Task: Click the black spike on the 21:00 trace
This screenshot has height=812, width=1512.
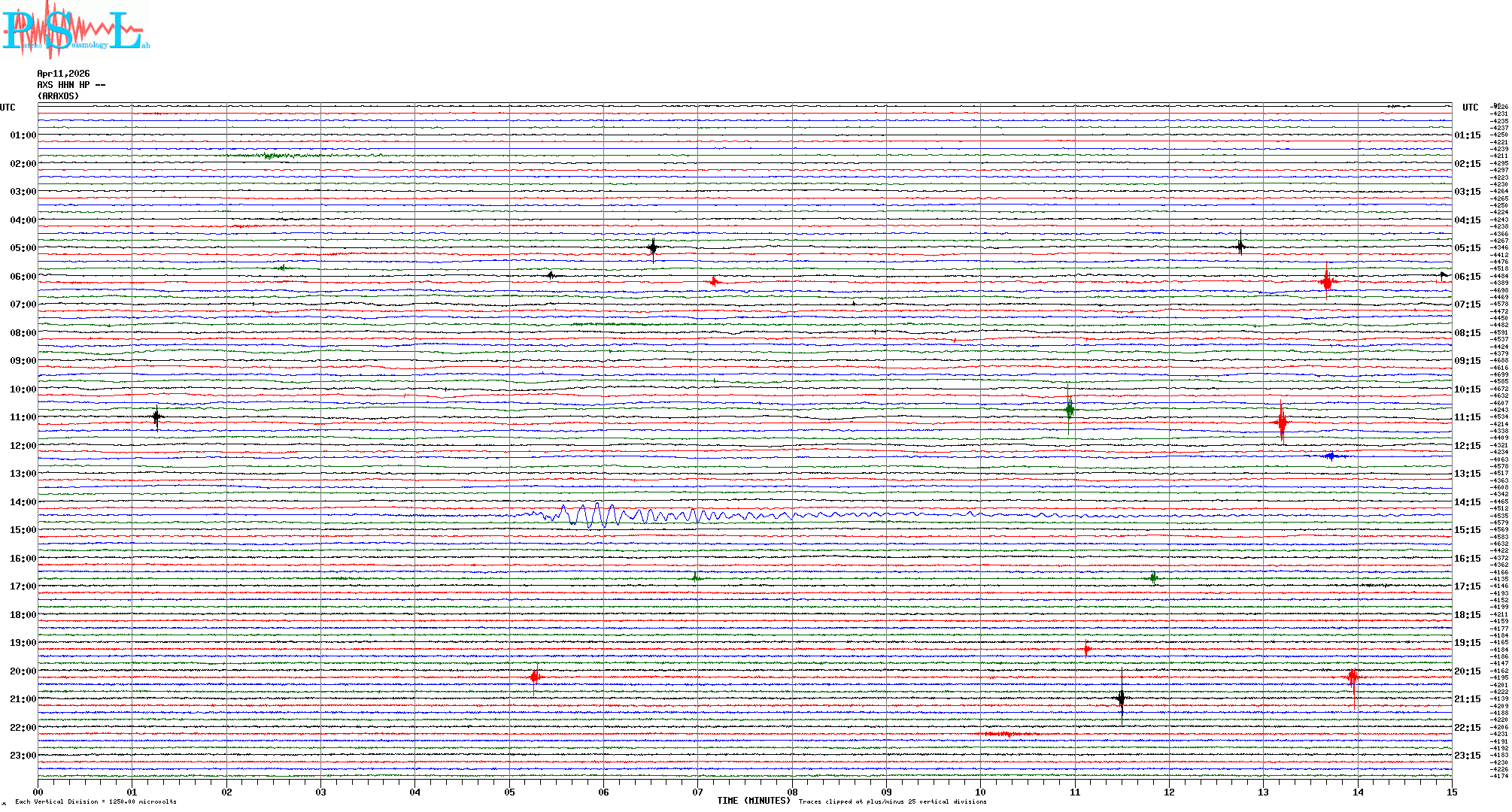Action: (x=1122, y=698)
